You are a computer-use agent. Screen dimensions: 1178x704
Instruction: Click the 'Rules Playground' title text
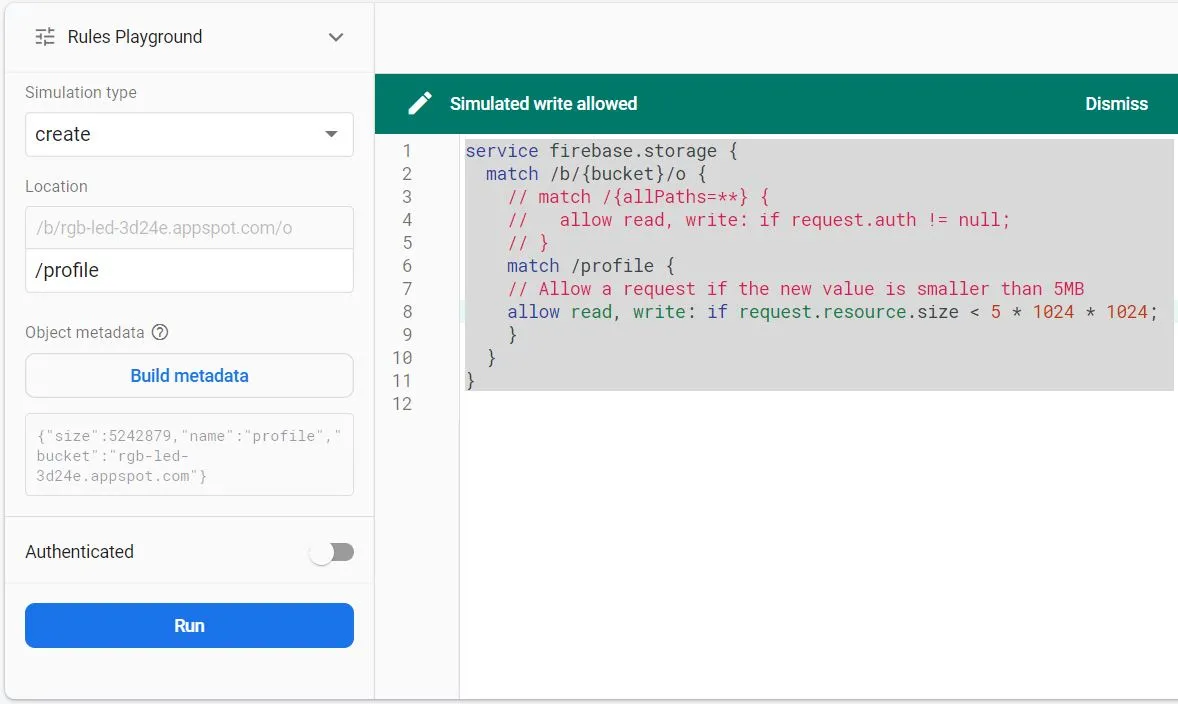(134, 37)
